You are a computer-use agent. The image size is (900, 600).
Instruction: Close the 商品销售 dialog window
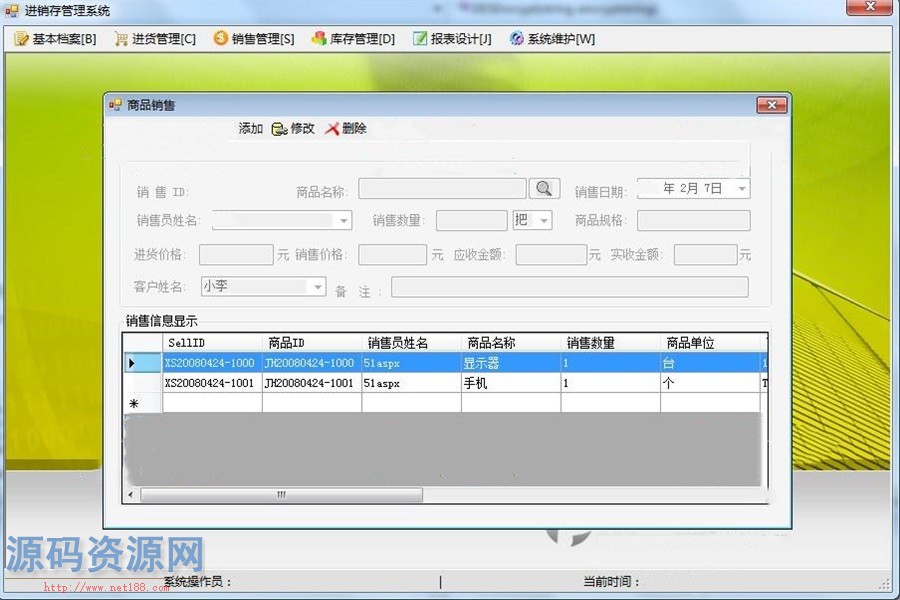coord(771,105)
